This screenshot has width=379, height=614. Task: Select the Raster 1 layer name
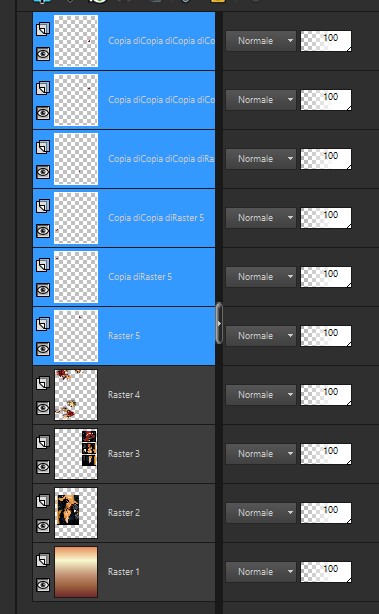click(124, 572)
